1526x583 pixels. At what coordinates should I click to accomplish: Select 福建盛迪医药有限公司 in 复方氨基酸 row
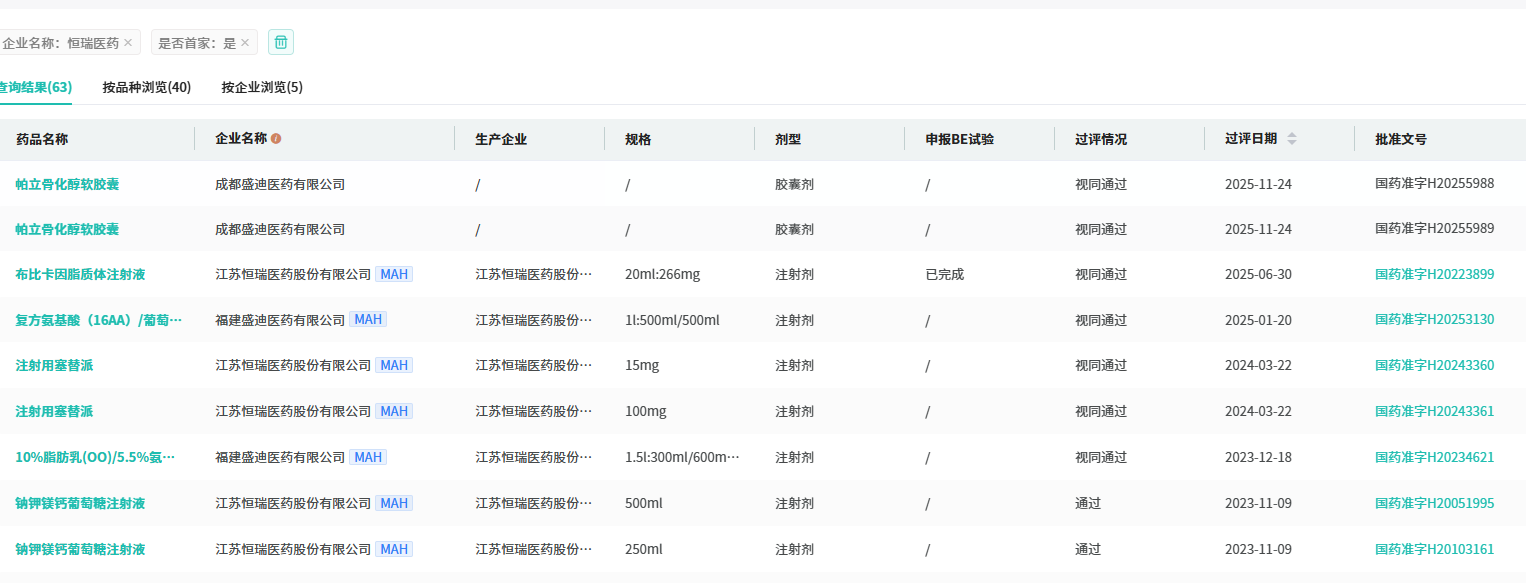tap(280, 320)
